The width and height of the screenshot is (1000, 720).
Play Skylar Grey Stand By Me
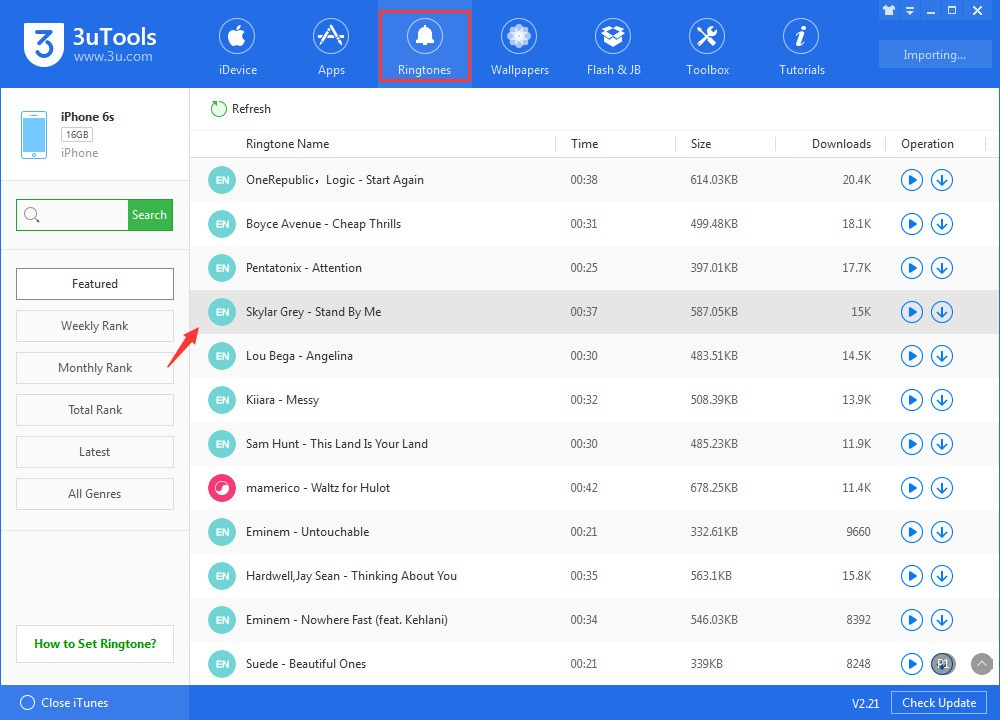911,312
